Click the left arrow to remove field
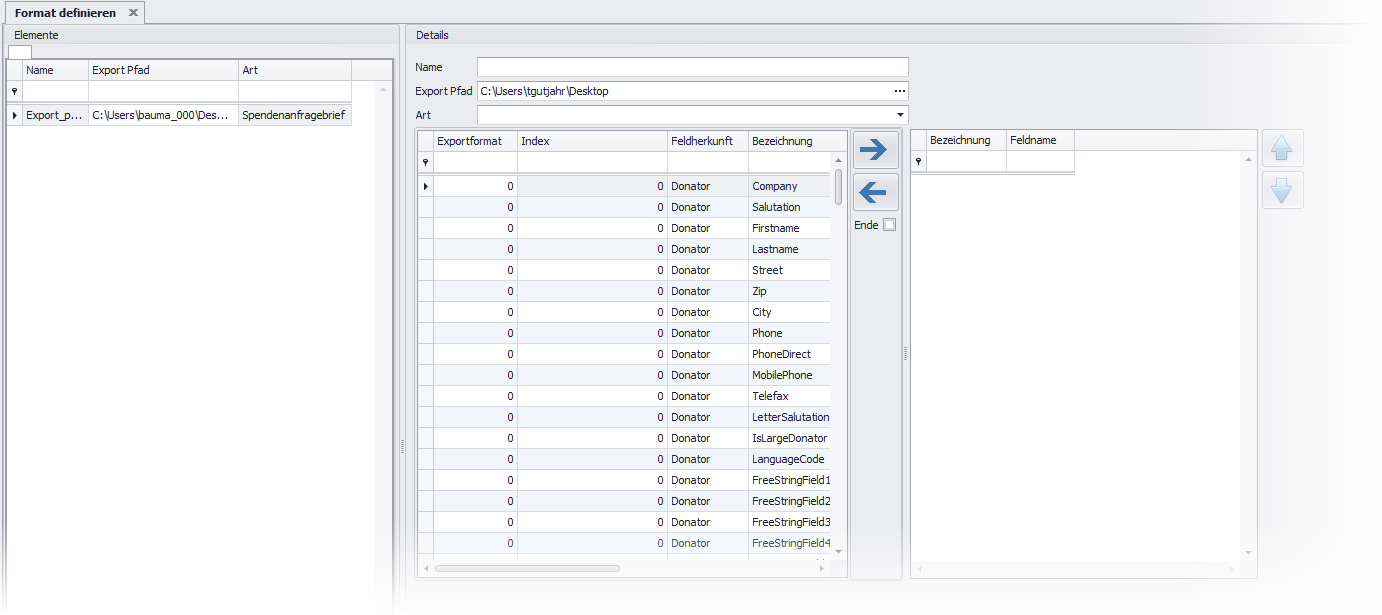The width and height of the screenshot is (1382, 615). pyautogui.click(x=873, y=192)
